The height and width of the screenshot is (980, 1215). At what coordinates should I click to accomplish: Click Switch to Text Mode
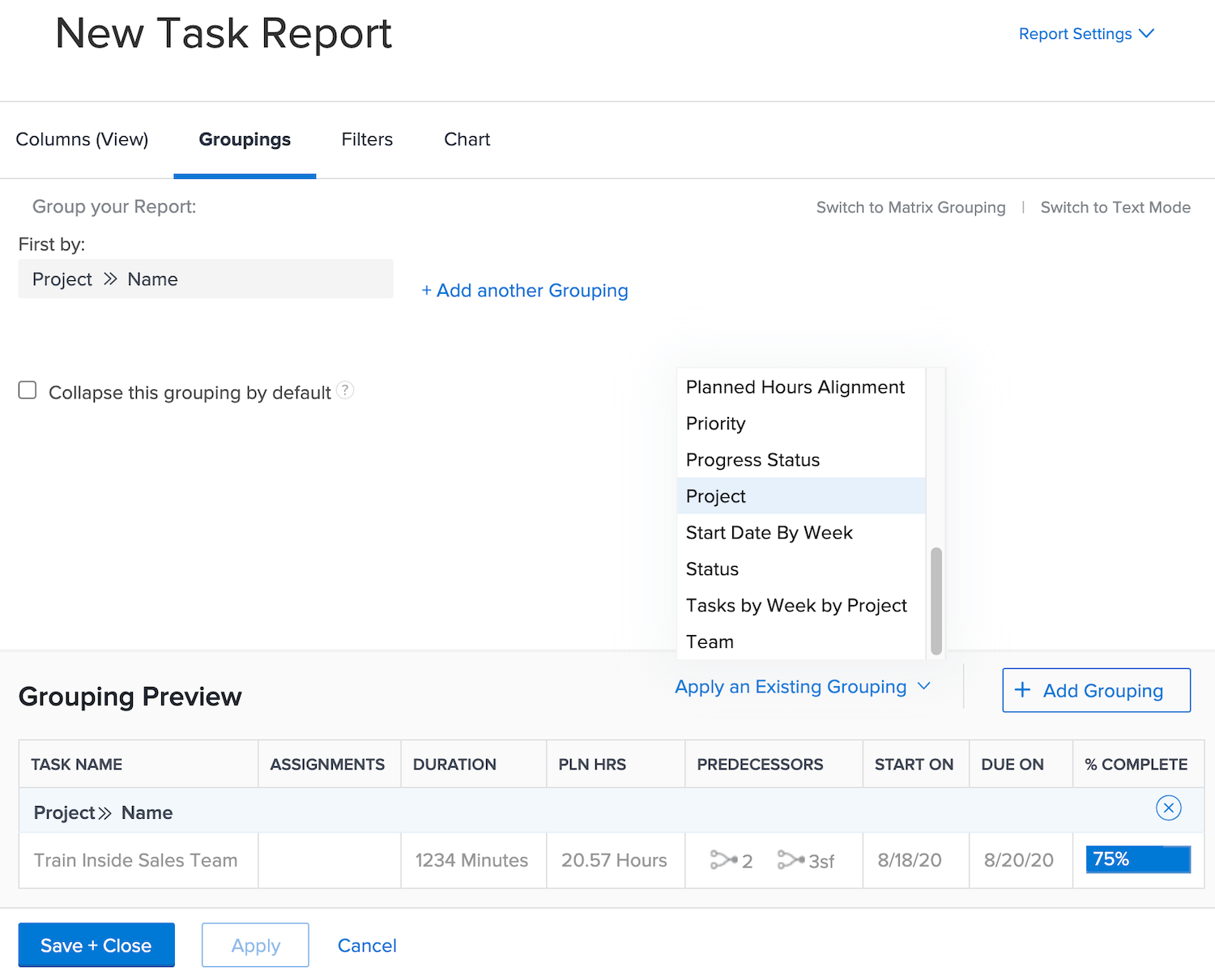click(x=1115, y=207)
